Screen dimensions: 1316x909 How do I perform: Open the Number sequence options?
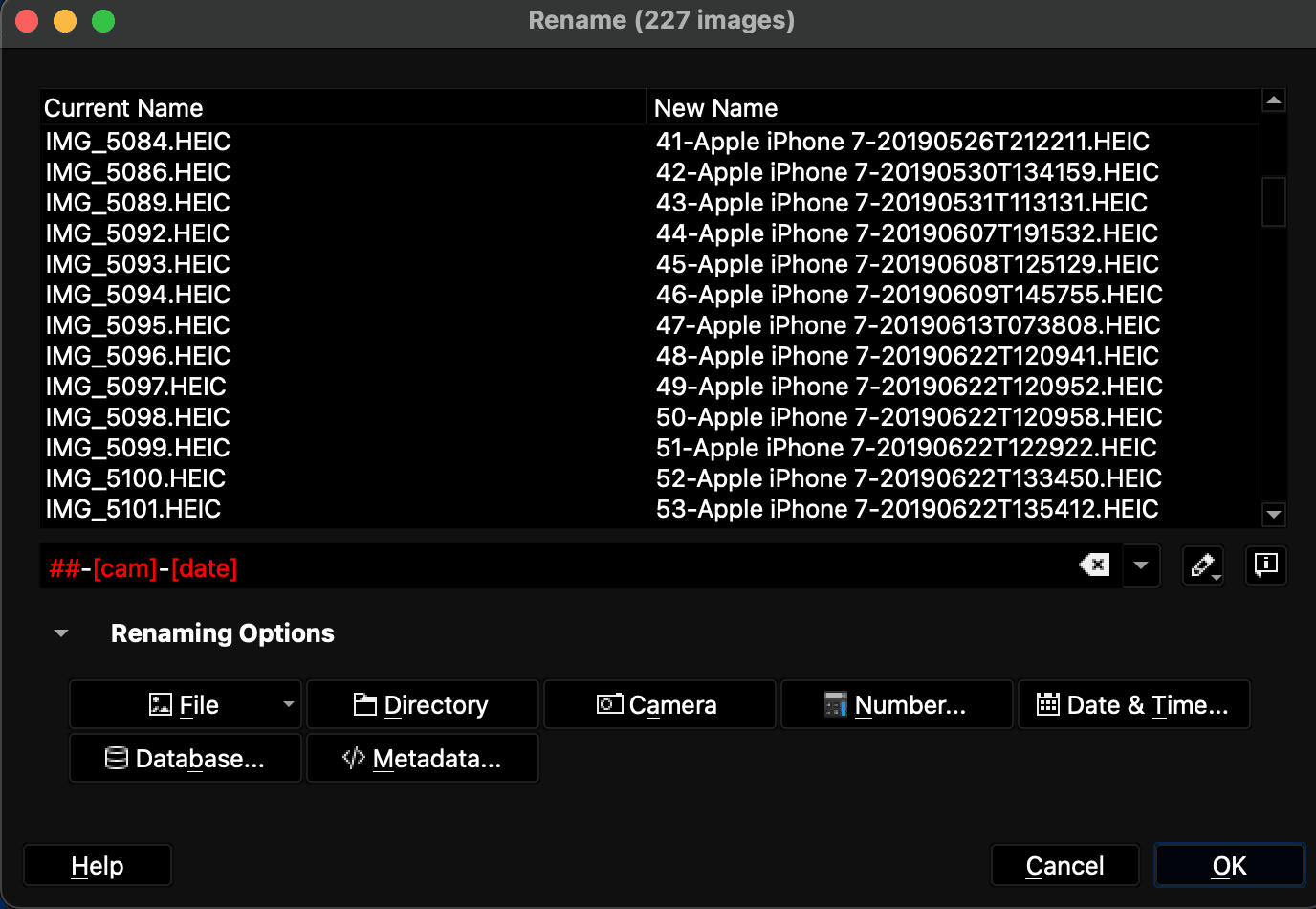(896, 704)
